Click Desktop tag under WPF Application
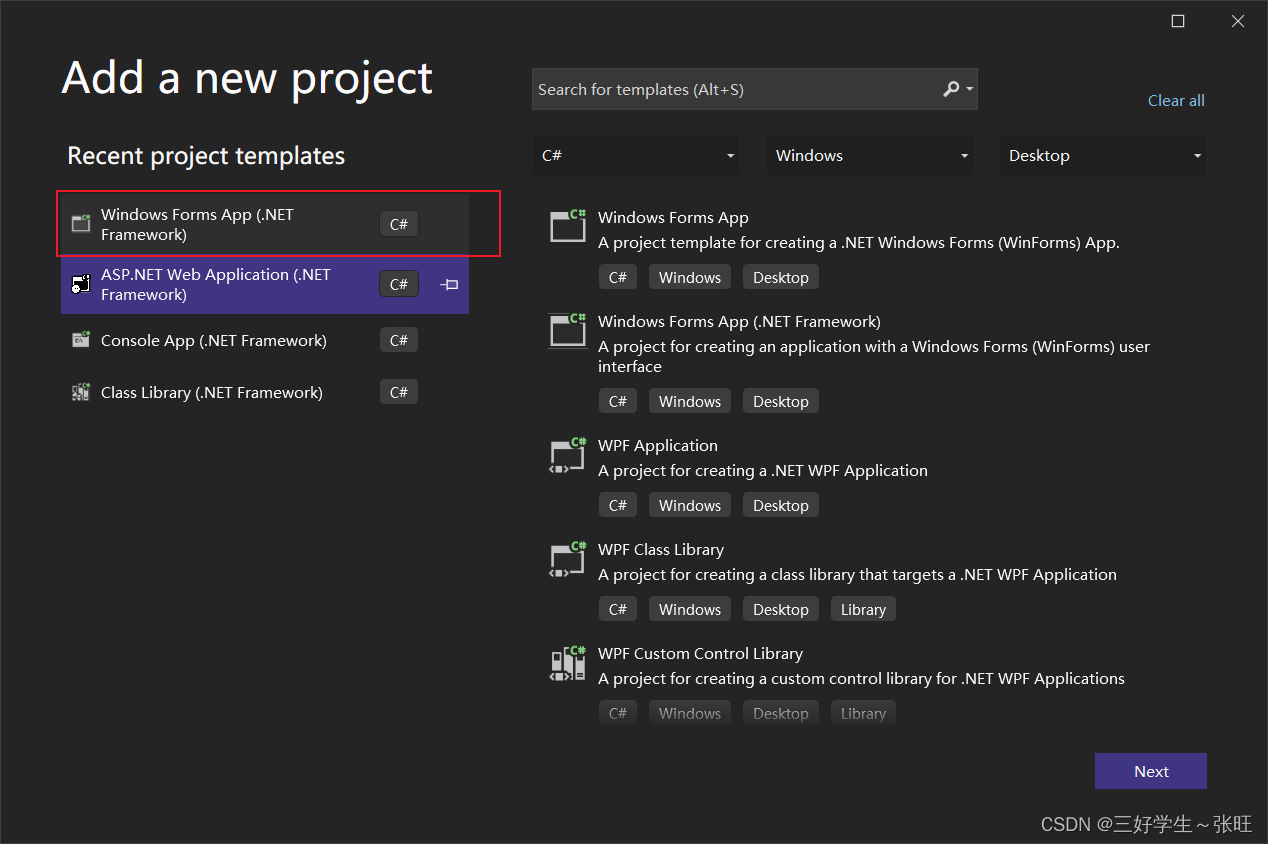 click(781, 505)
